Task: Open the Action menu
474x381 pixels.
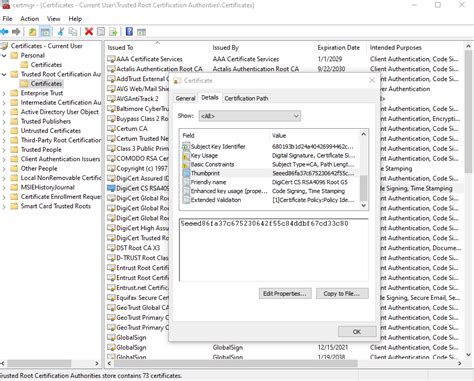Action: (29, 19)
